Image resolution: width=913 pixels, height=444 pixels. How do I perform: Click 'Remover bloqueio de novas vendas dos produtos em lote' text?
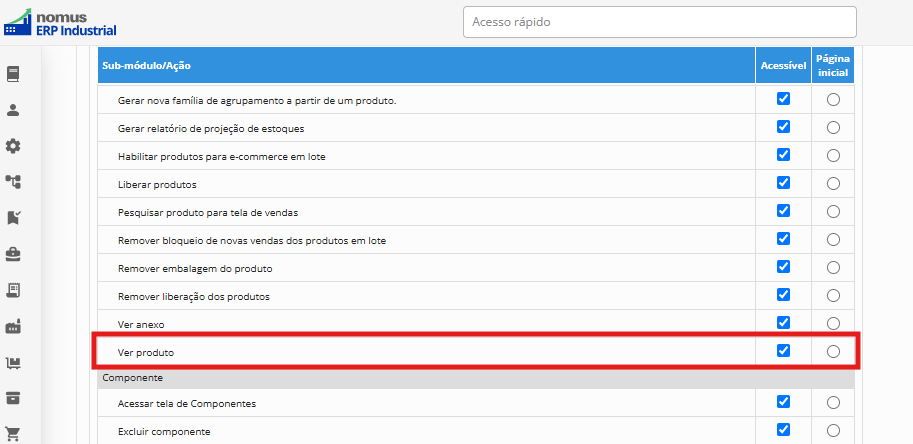(252, 240)
